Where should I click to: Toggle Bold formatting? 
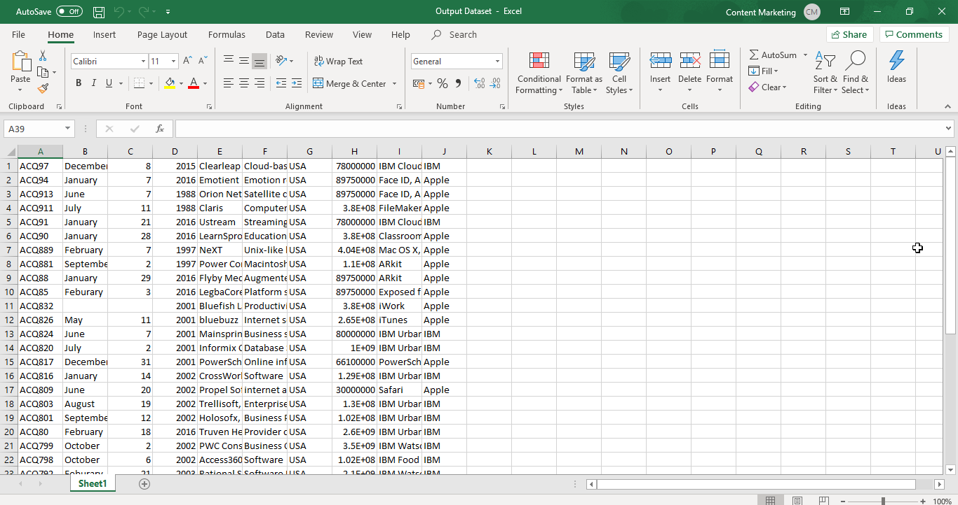click(78, 83)
